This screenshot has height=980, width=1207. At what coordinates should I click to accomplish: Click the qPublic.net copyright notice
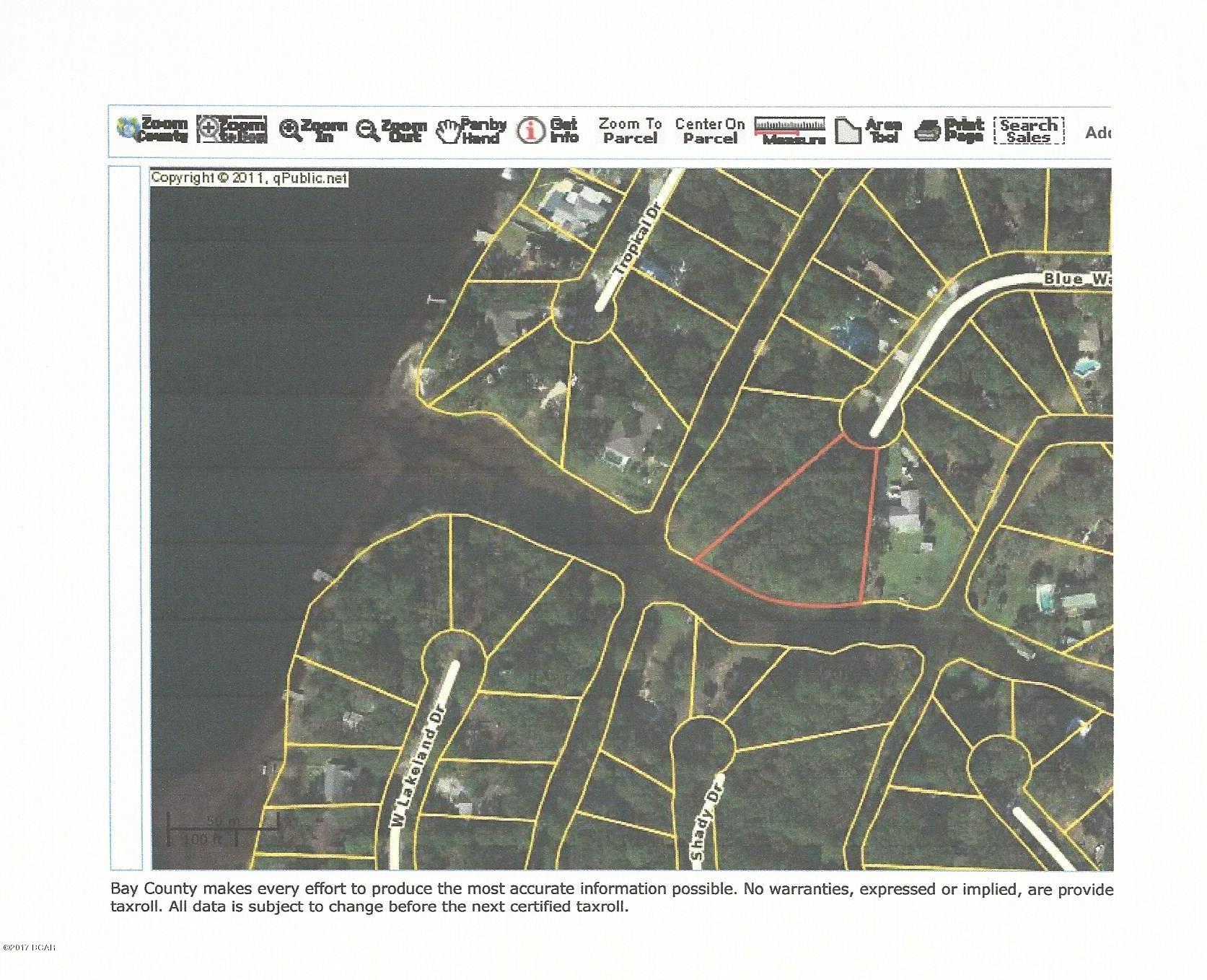point(249,178)
